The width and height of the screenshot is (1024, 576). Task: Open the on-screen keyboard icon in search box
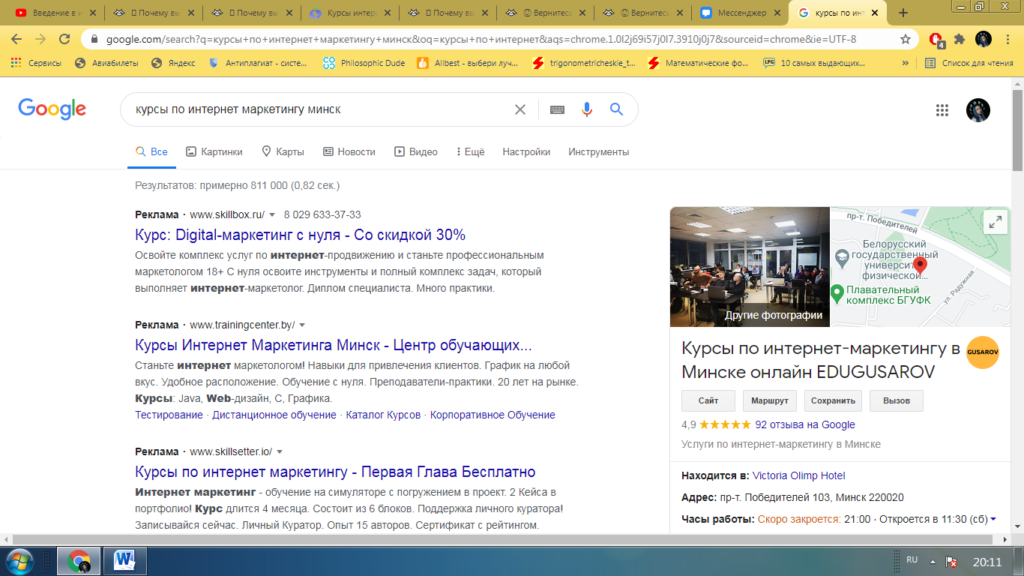[557, 110]
